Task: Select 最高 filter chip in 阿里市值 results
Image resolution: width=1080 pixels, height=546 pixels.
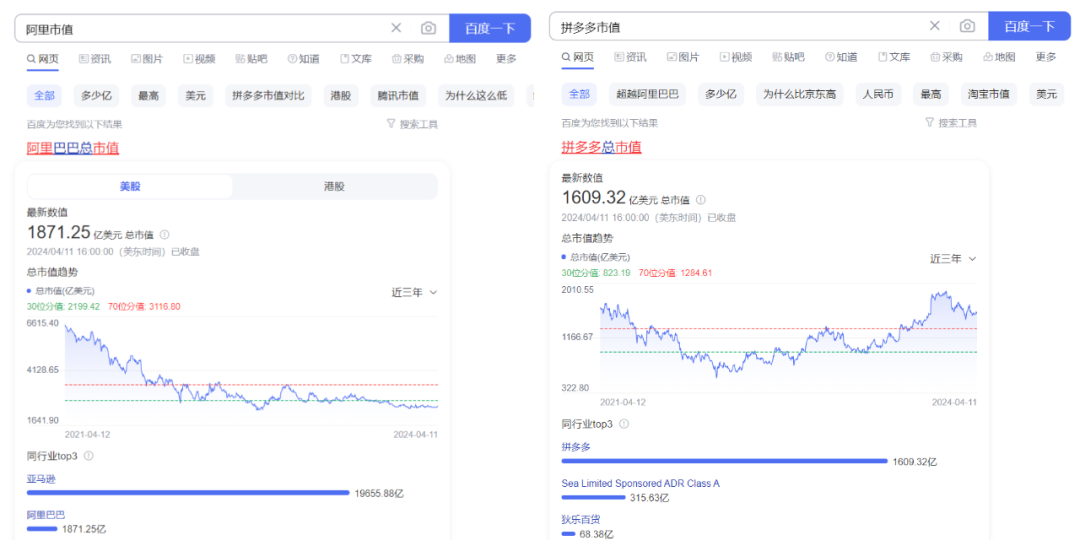Action: coord(148,96)
